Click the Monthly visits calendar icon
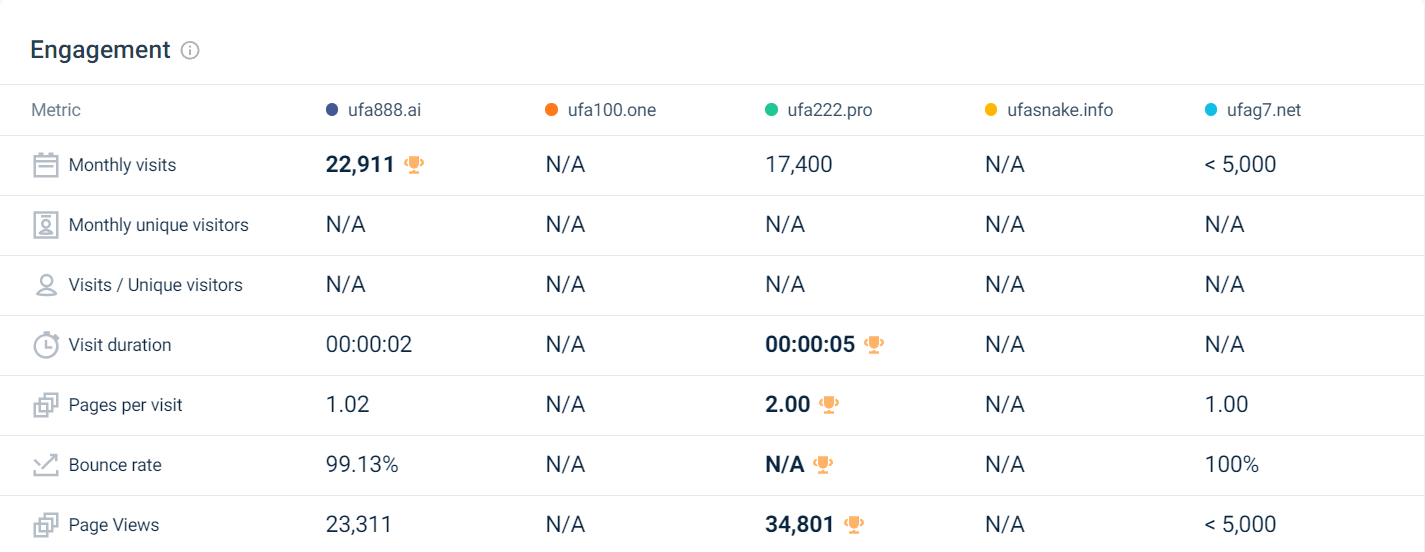This screenshot has width=1425, height=552. coord(46,165)
